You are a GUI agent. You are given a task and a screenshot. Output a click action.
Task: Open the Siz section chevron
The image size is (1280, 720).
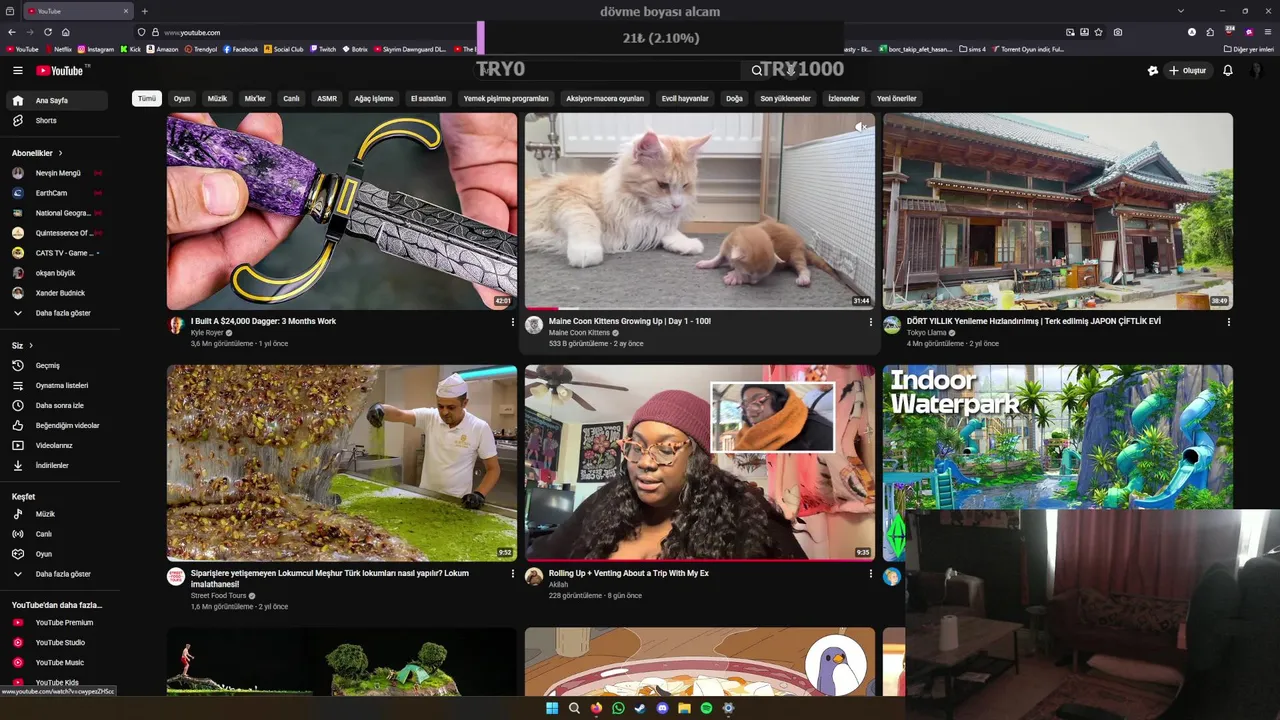[x=30, y=345]
